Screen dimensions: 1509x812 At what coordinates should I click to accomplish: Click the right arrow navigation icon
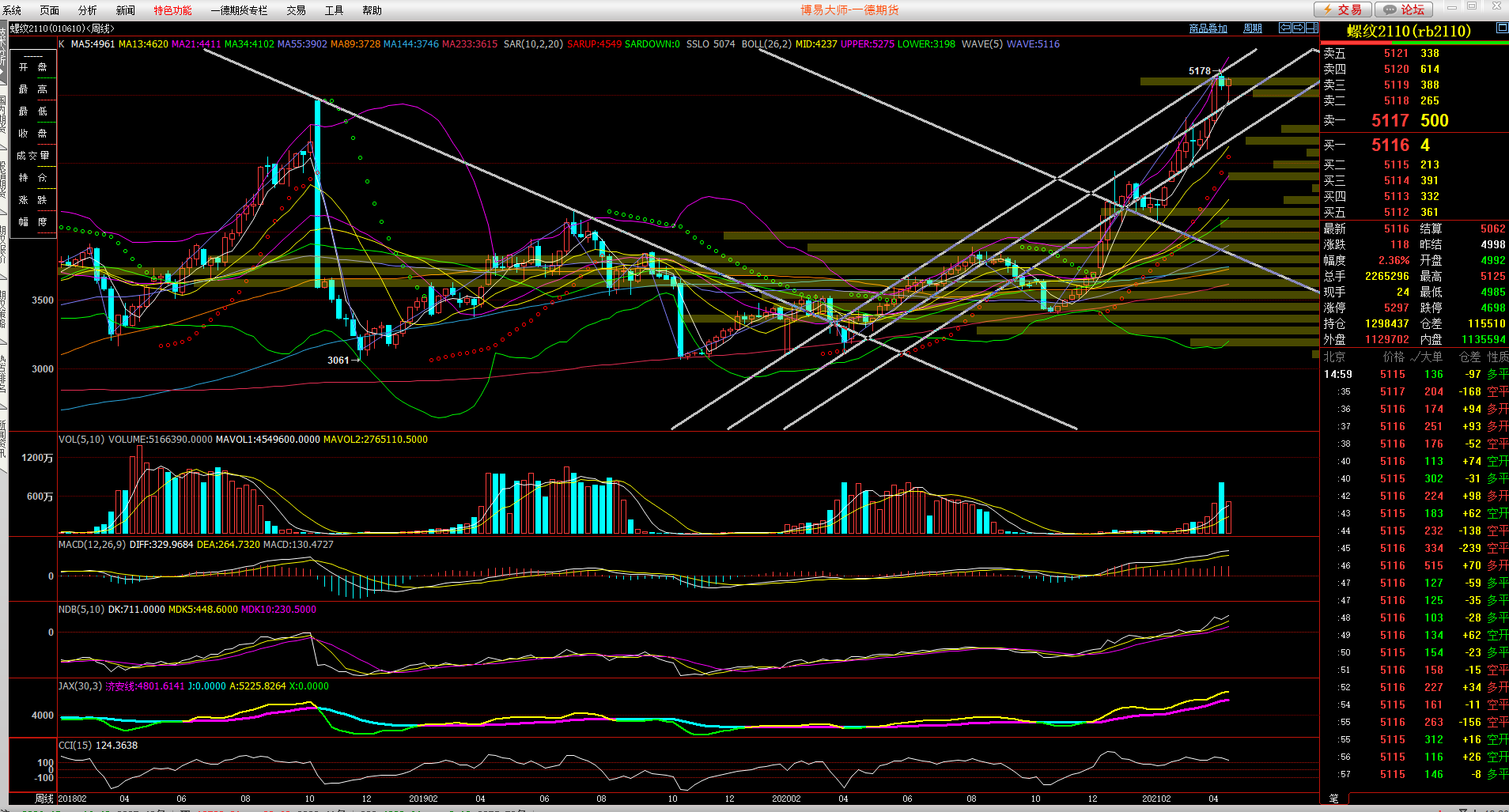click(1298, 28)
